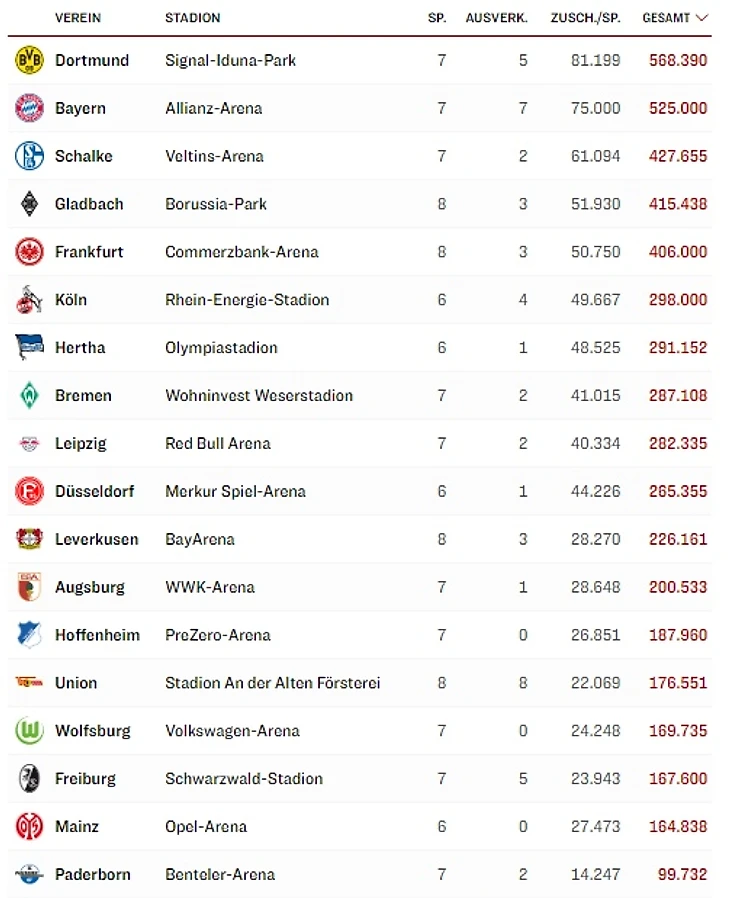The width and height of the screenshot is (730, 898).
Task: Select the Stadion An der Alten Försterei entry
Action: (x=272, y=683)
